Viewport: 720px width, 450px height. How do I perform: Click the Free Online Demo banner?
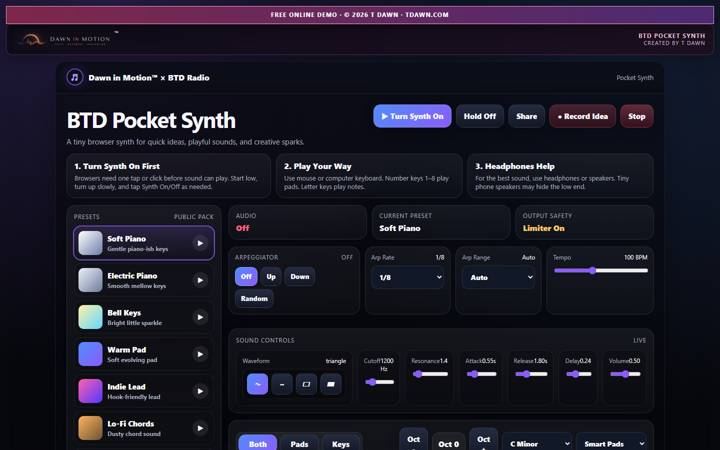pyautogui.click(x=360, y=15)
